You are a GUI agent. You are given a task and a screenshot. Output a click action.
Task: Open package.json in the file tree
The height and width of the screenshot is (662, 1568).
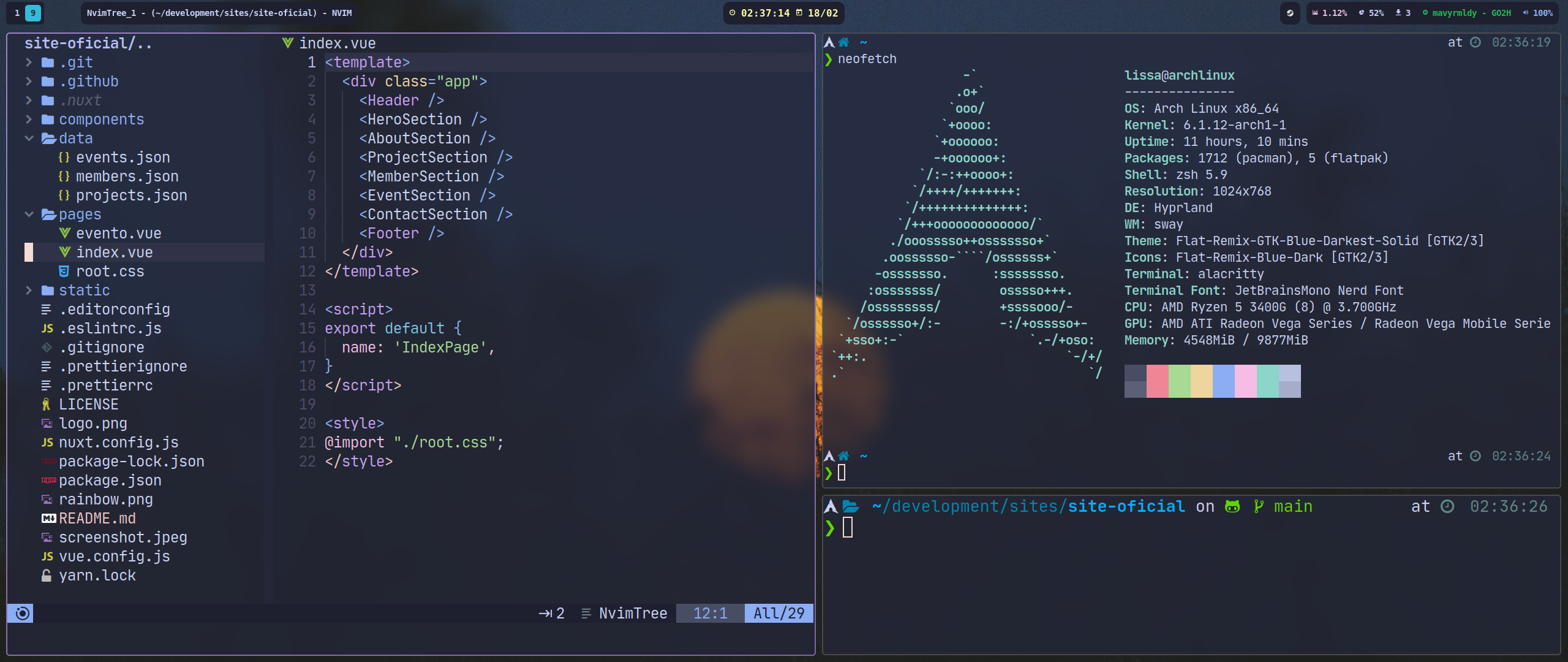point(110,481)
